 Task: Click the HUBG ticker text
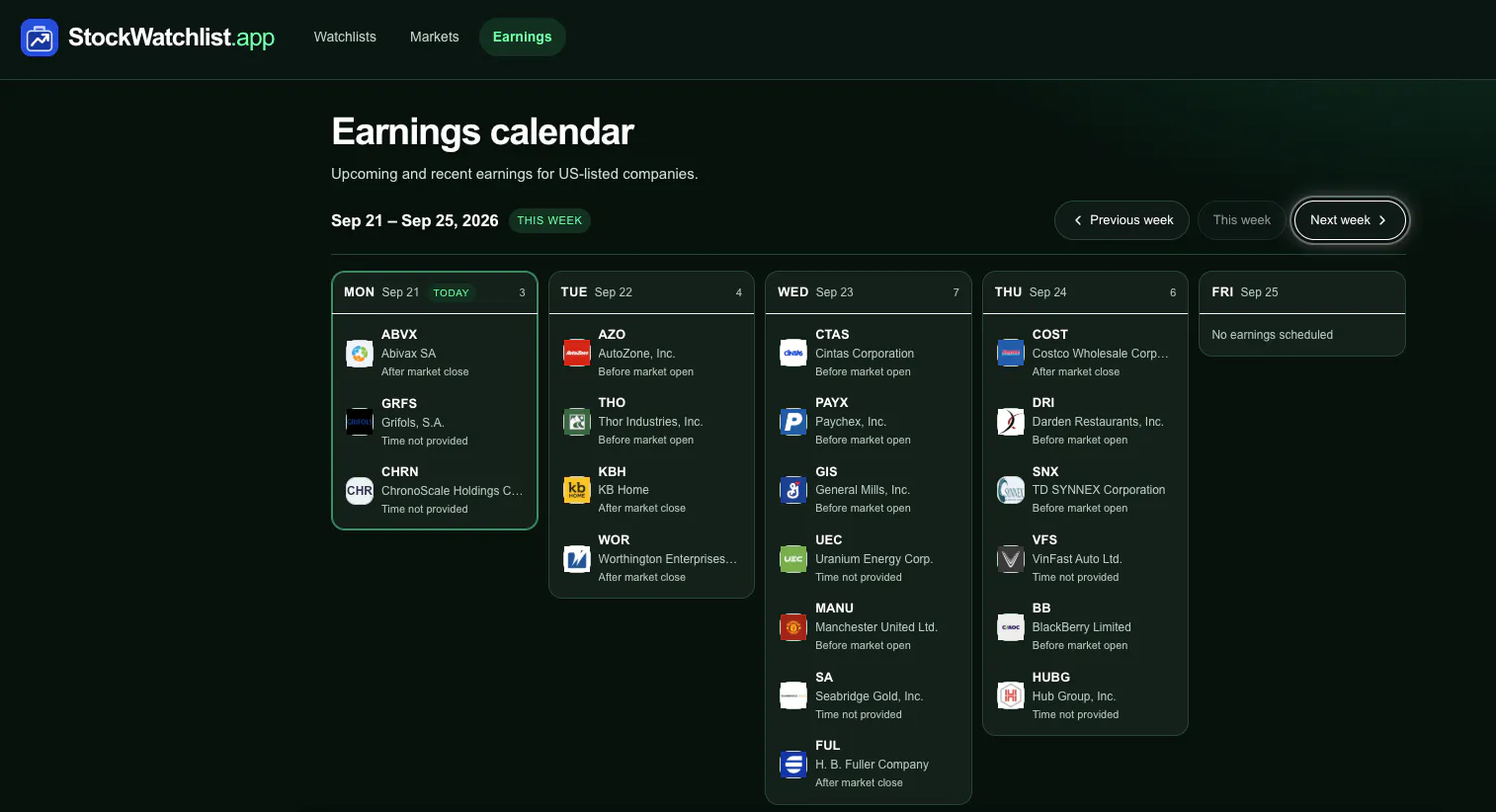coord(1050,678)
